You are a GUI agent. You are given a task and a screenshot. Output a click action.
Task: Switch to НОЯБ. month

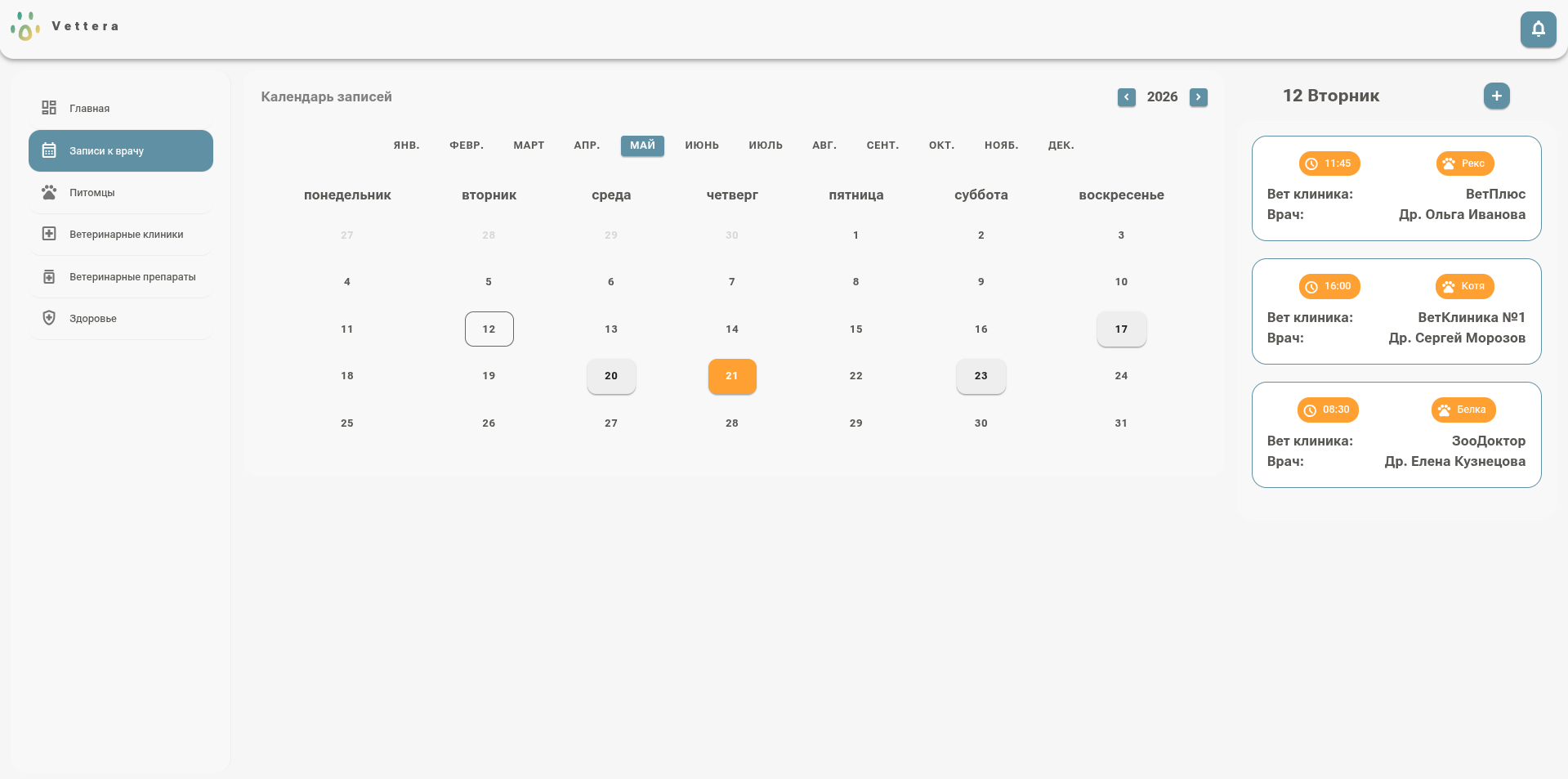click(x=1001, y=146)
